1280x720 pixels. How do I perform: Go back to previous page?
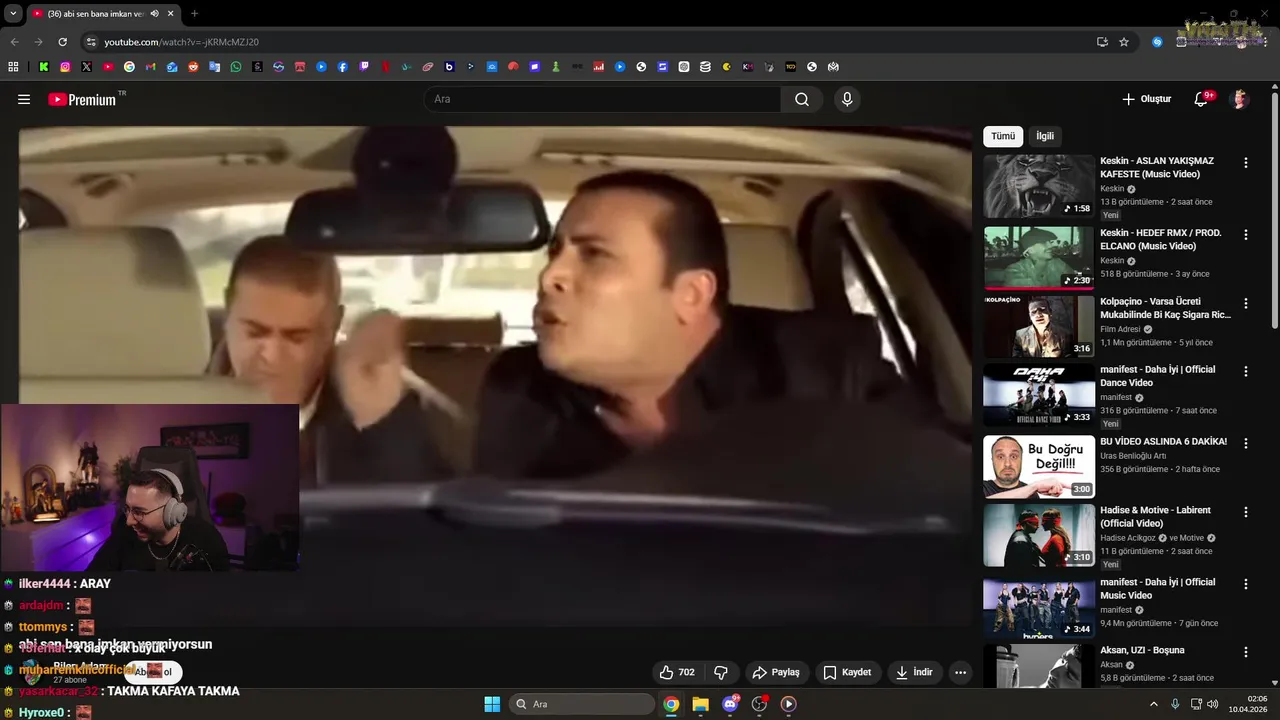(x=14, y=42)
